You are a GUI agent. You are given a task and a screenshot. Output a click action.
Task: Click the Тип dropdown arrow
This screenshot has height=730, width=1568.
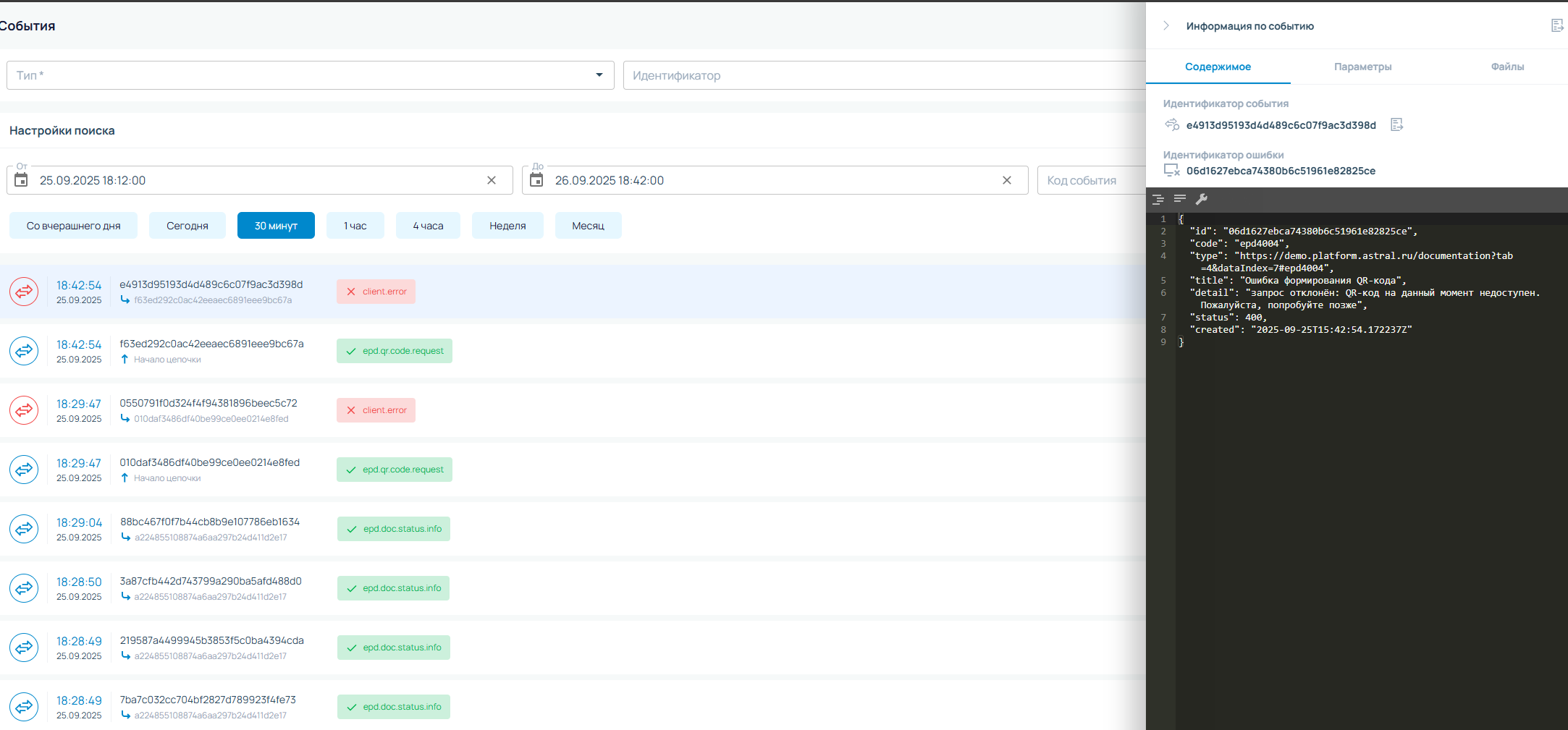599,75
